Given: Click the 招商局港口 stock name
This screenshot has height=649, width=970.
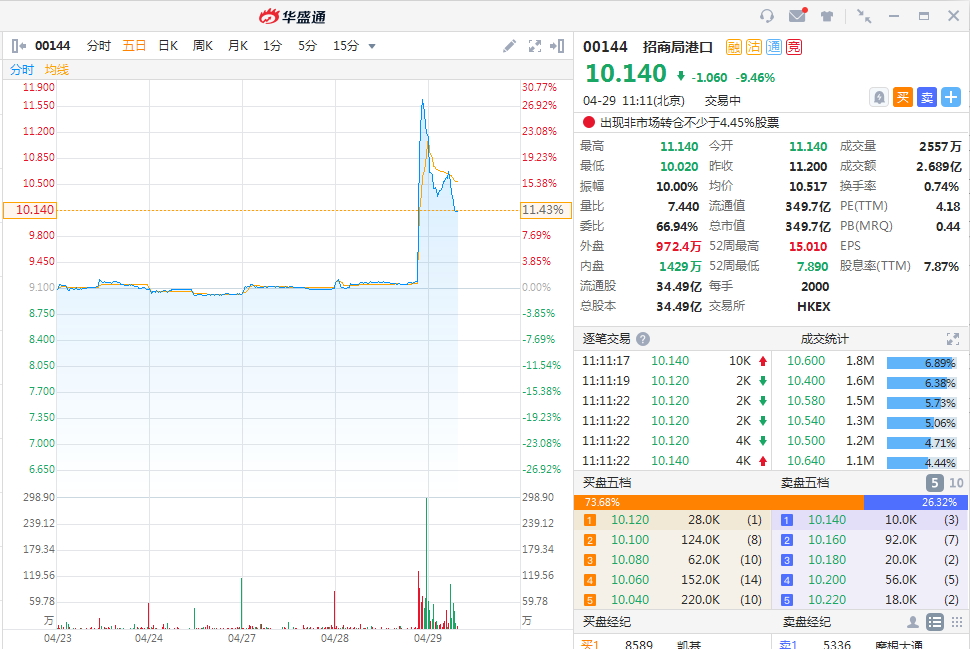Looking at the screenshot, I should (677, 47).
